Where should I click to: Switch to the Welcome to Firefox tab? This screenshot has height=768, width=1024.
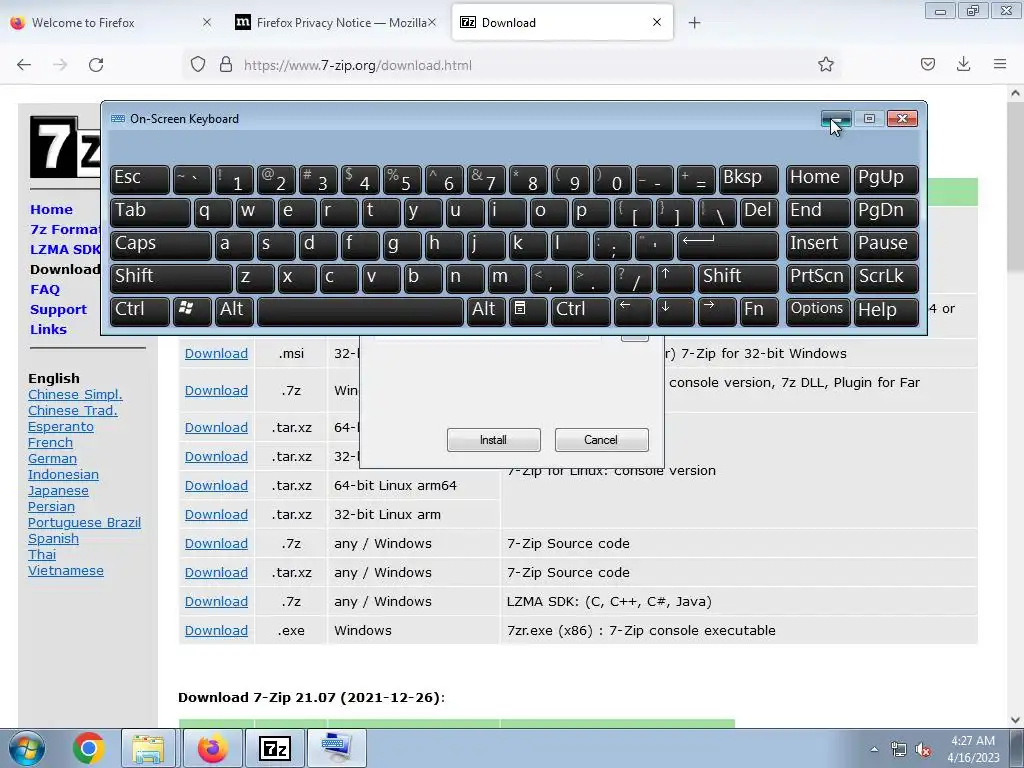tap(109, 23)
